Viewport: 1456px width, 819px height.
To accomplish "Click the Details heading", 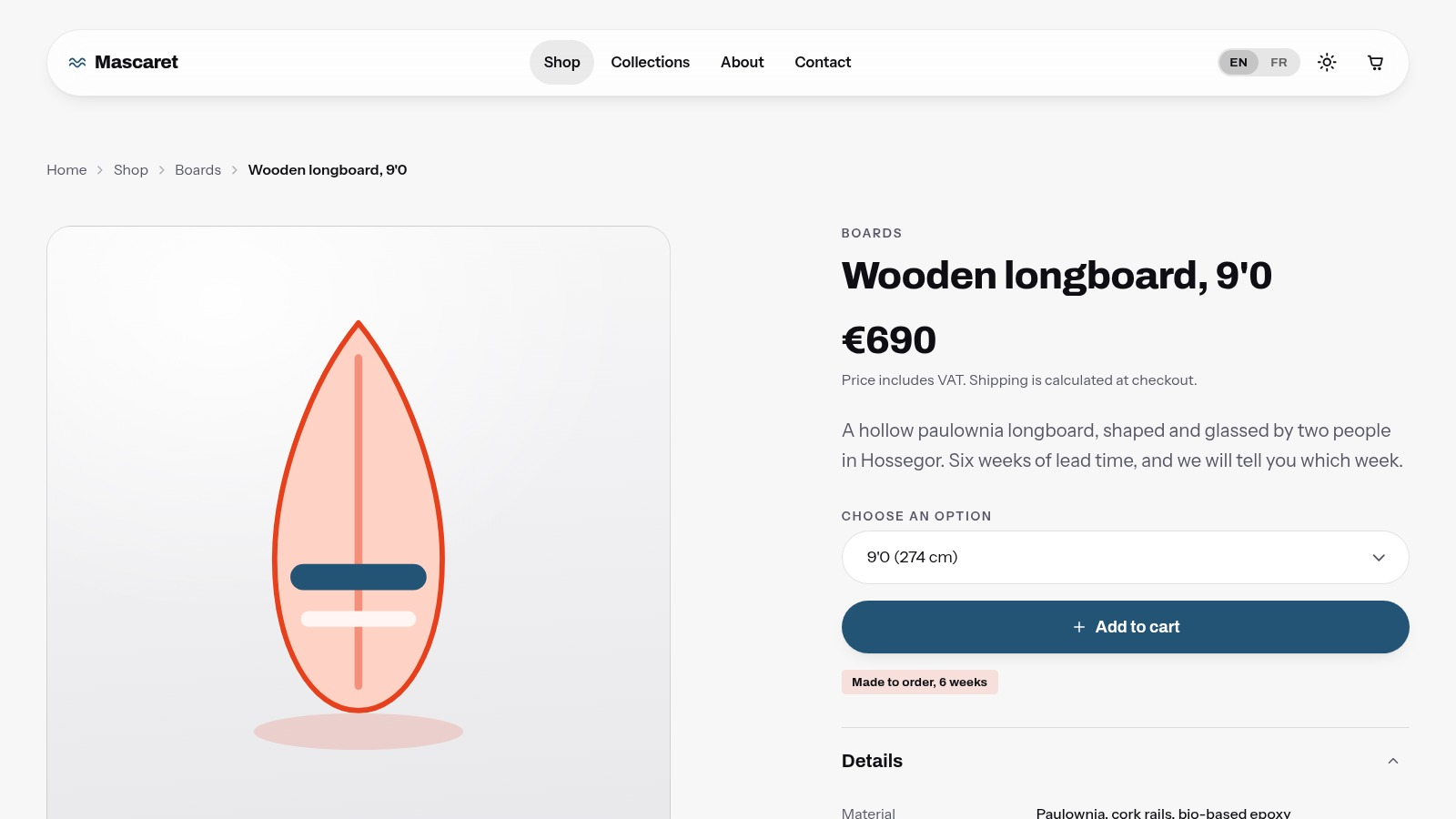I will (x=872, y=761).
